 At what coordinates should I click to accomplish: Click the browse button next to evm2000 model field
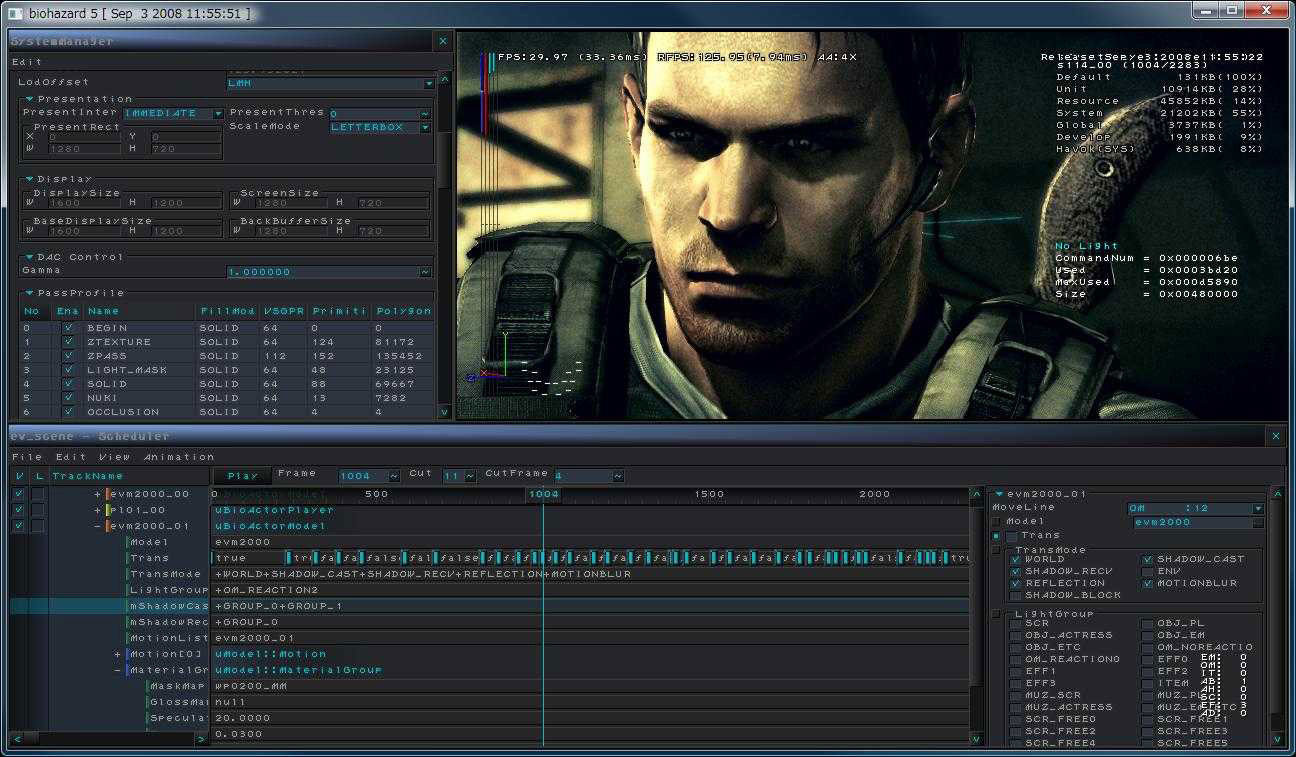pos(1257,522)
